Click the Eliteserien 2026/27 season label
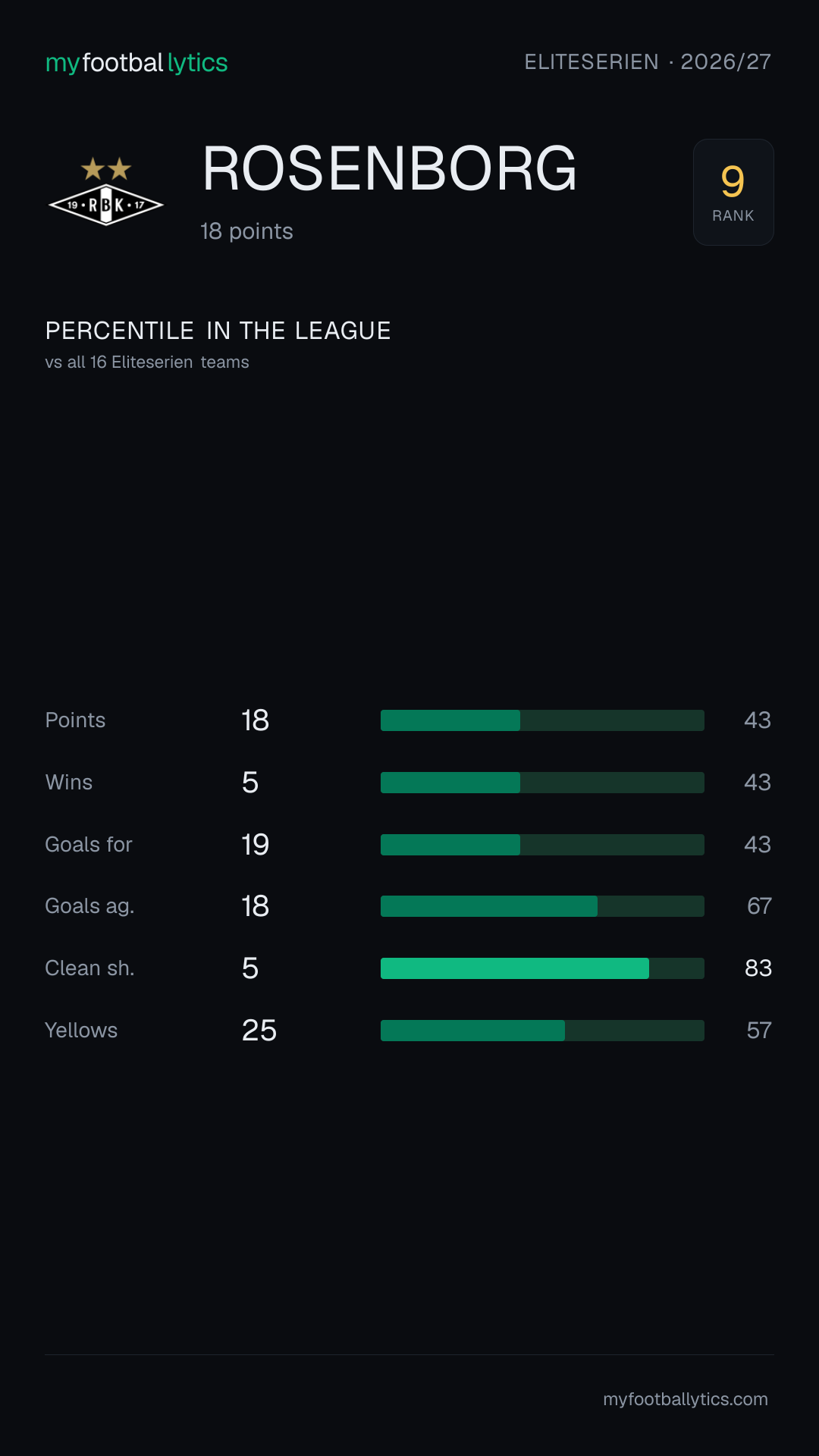 coord(648,61)
